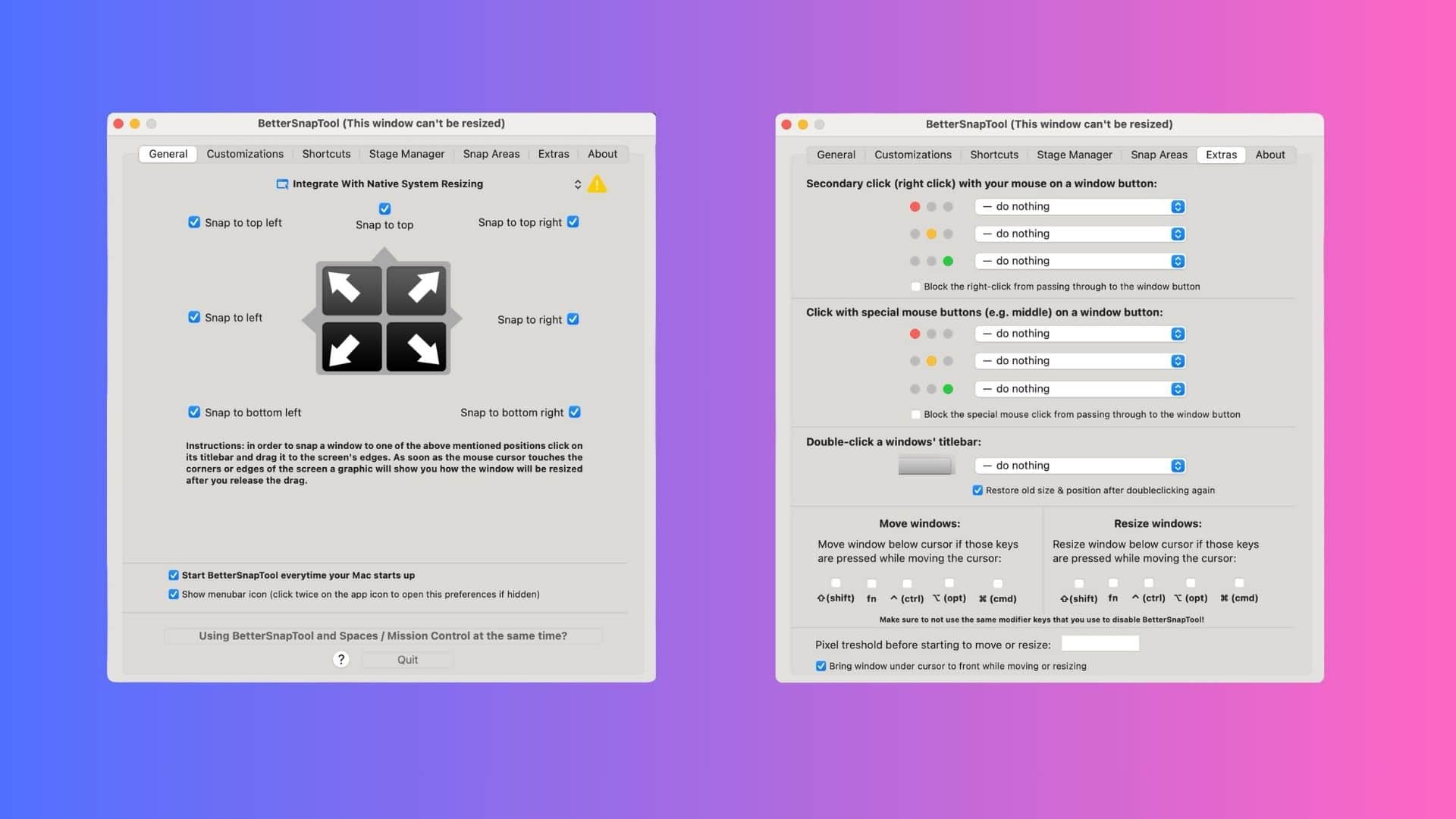The image size is (1456, 819).
Task: Disable Restore old size & position after doubleclicking
Action: [977, 490]
